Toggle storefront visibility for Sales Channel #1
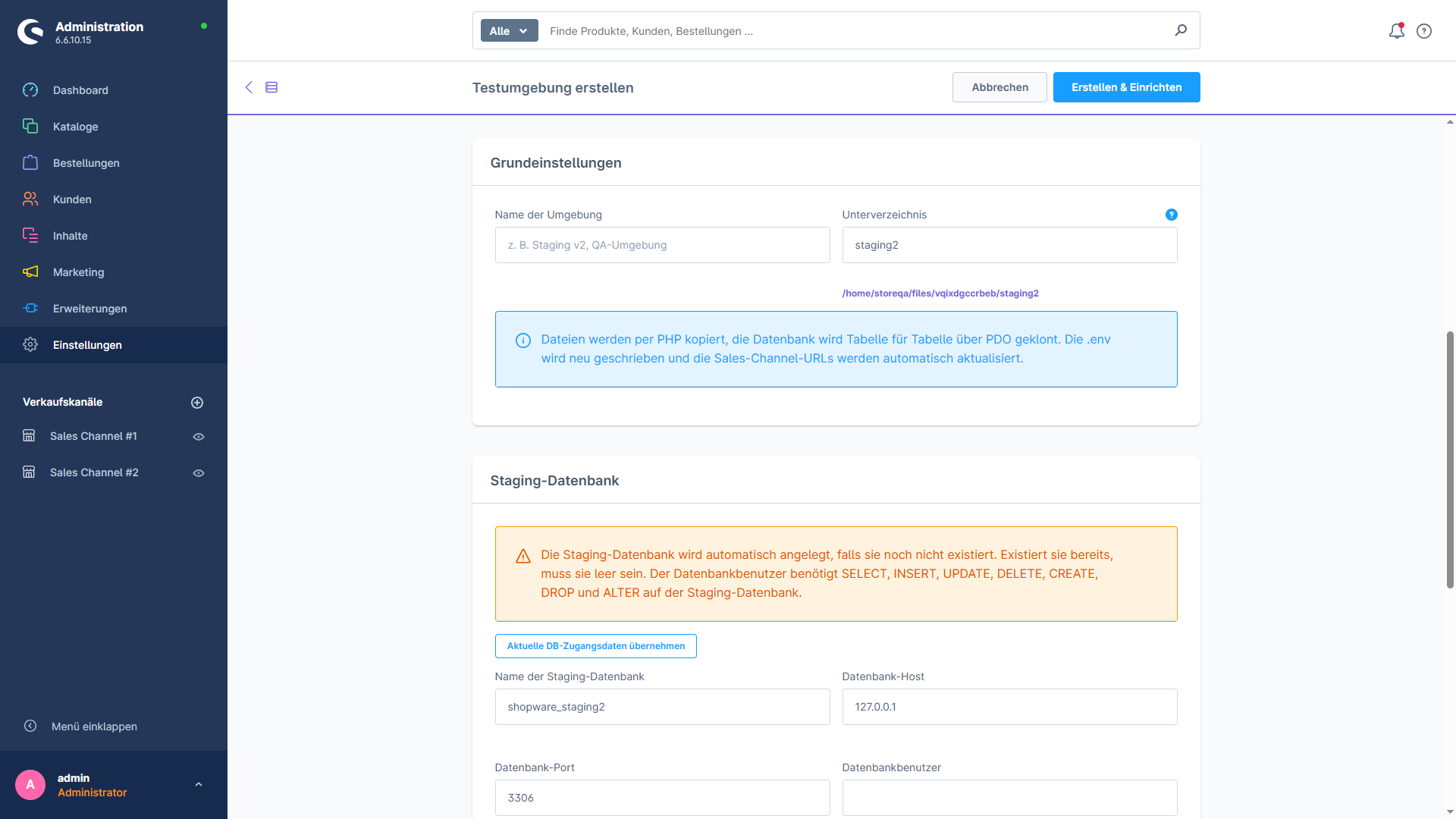 pos(199,437)
